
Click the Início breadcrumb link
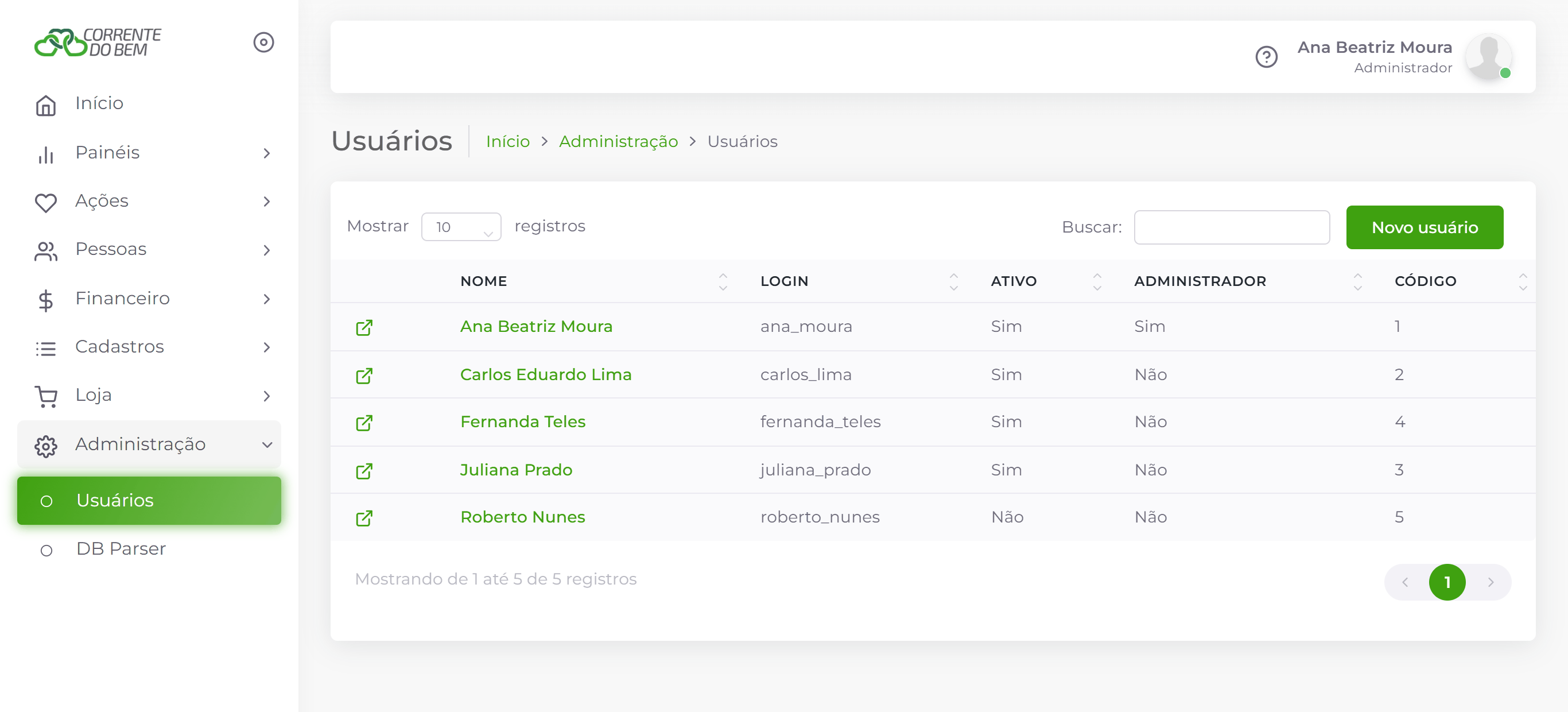pyautogui.click(x=508, y=141)
